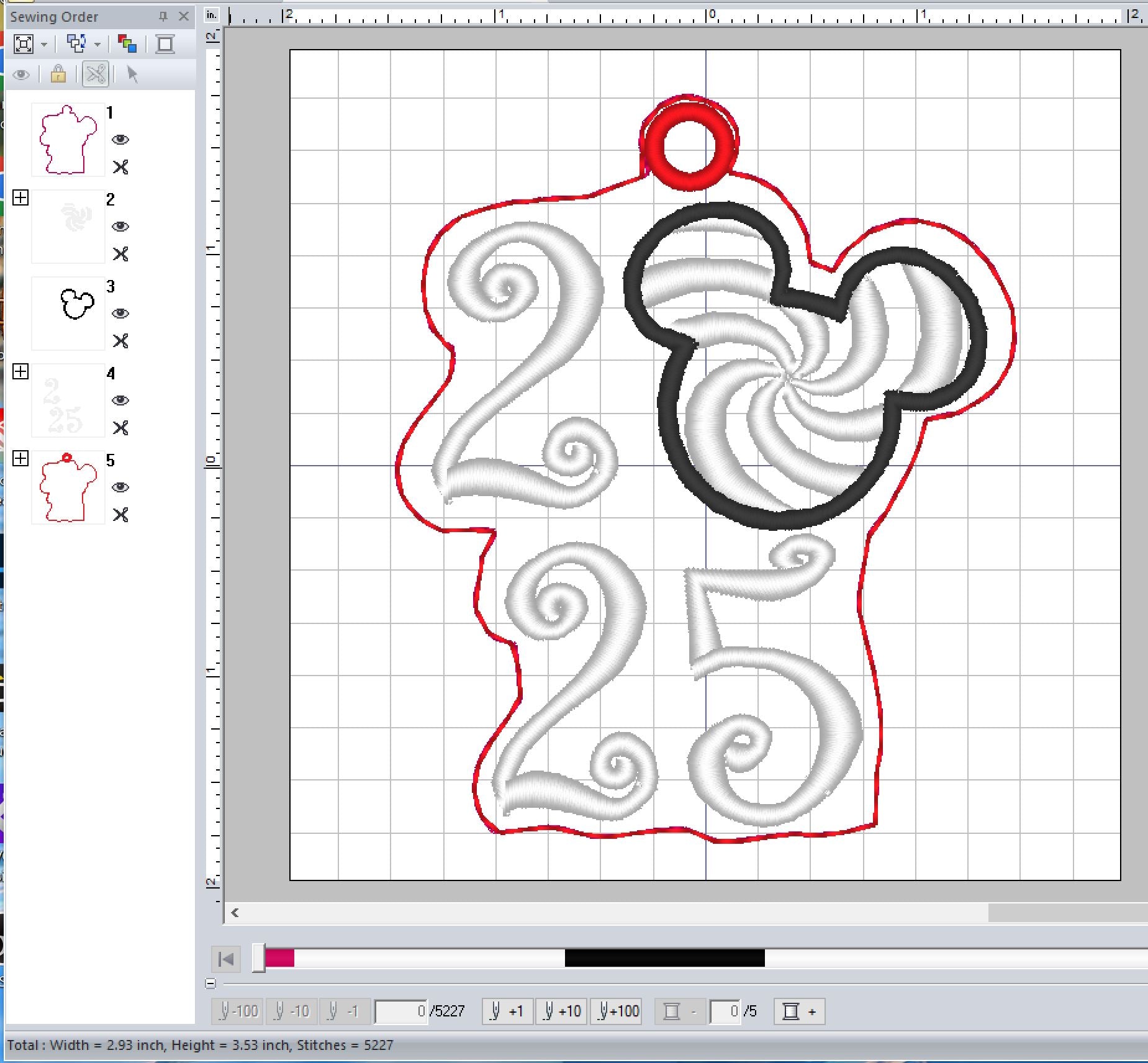This screenshot has width=1148, height=1063.
Task: Select the Mickey outline thumbnail in step 3
Action: coord(68,314)
